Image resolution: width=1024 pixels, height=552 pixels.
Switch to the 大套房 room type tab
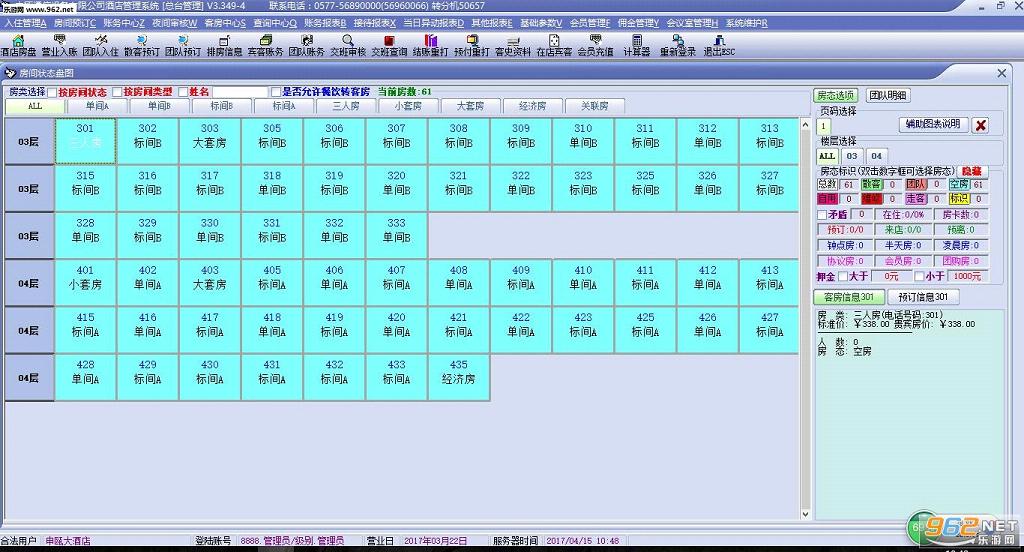pyautogui.click(x=470, y=106)
